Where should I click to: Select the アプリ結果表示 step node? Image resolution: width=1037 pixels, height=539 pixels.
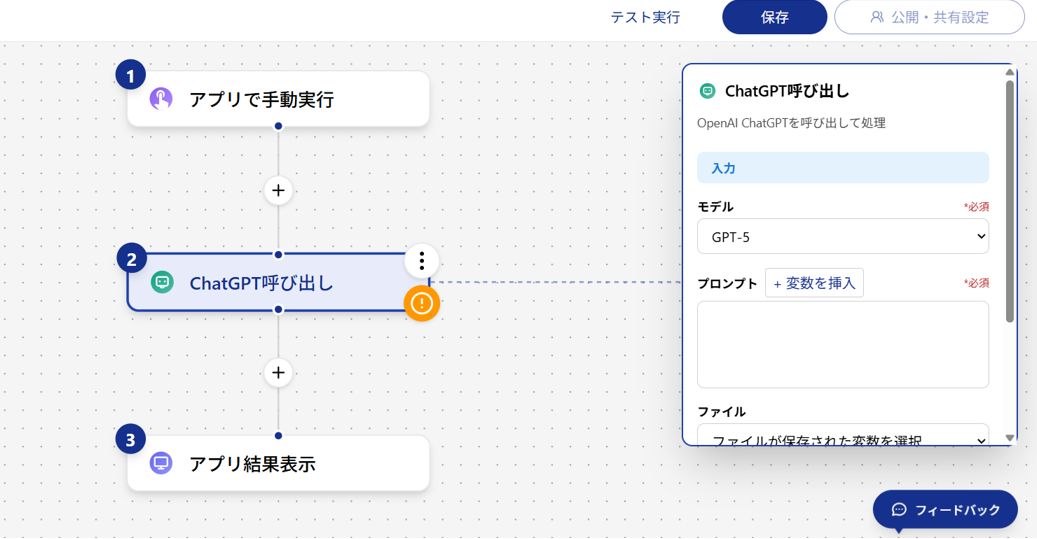(x=278, y=464)
